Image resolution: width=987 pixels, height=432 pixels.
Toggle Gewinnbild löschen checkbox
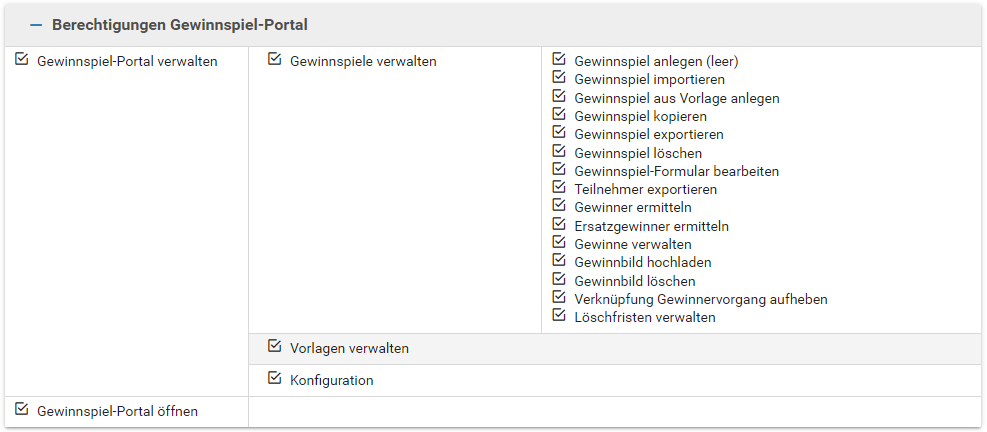(x=559, y=280)
